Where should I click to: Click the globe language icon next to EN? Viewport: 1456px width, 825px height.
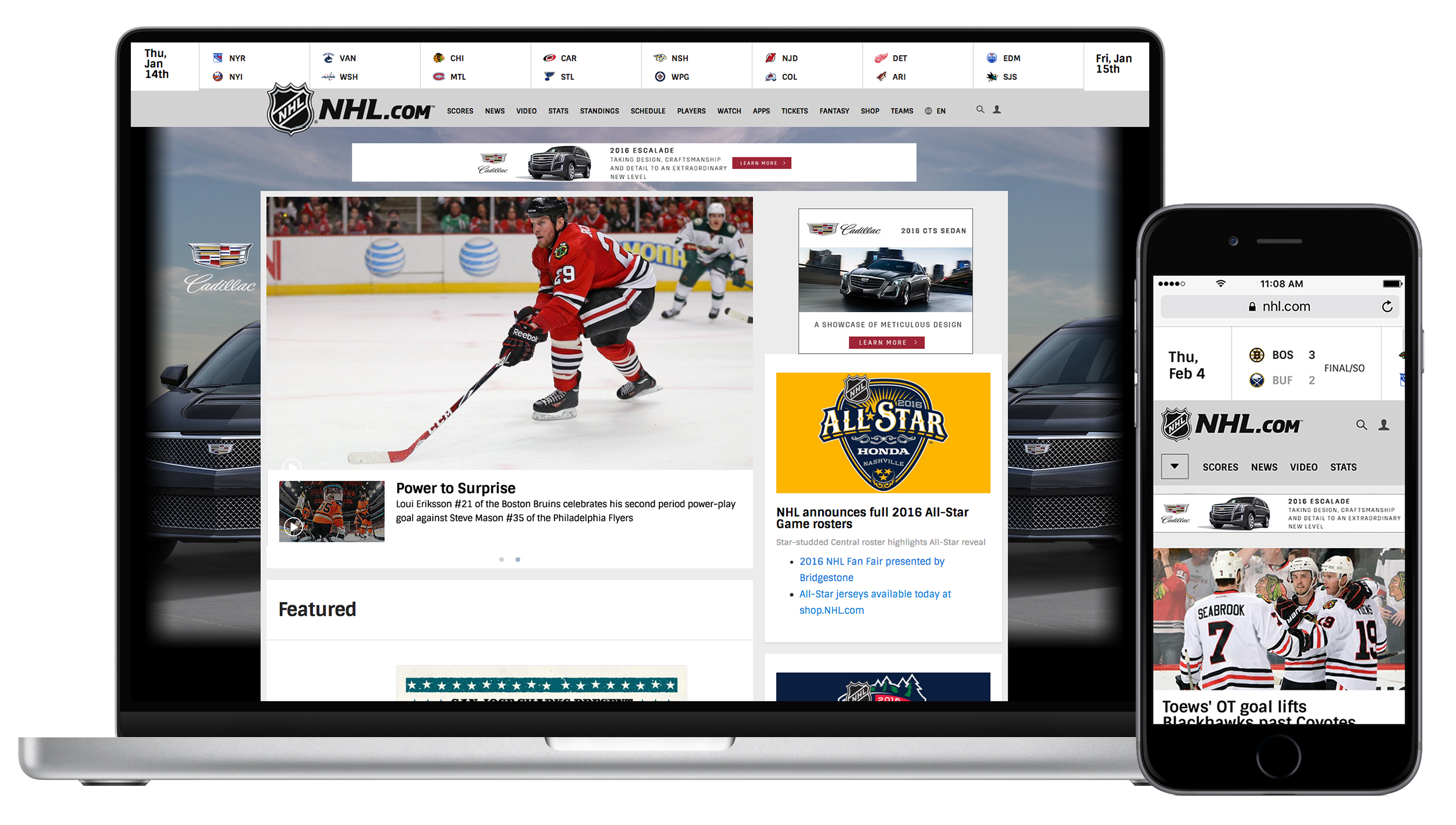click(928, 111)
